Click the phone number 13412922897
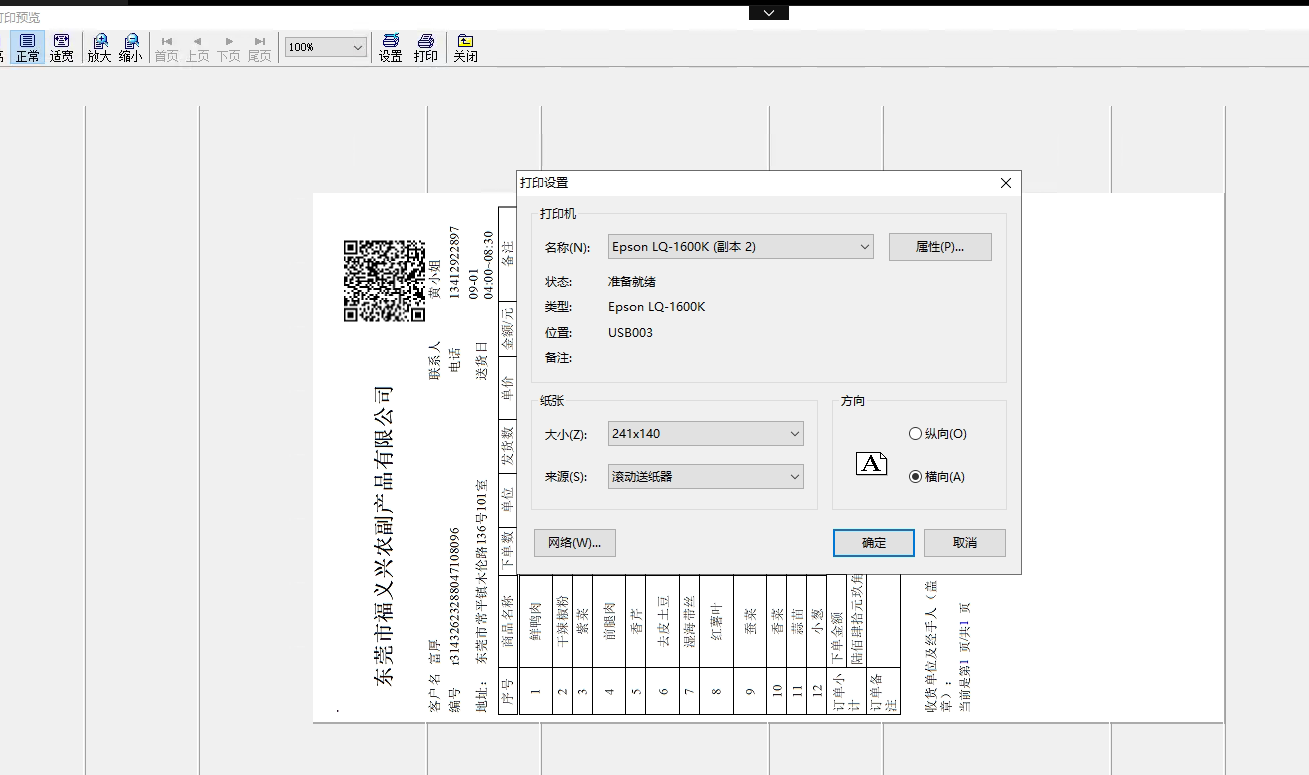The image size is (1309, 775). click(x=455, y=263)
